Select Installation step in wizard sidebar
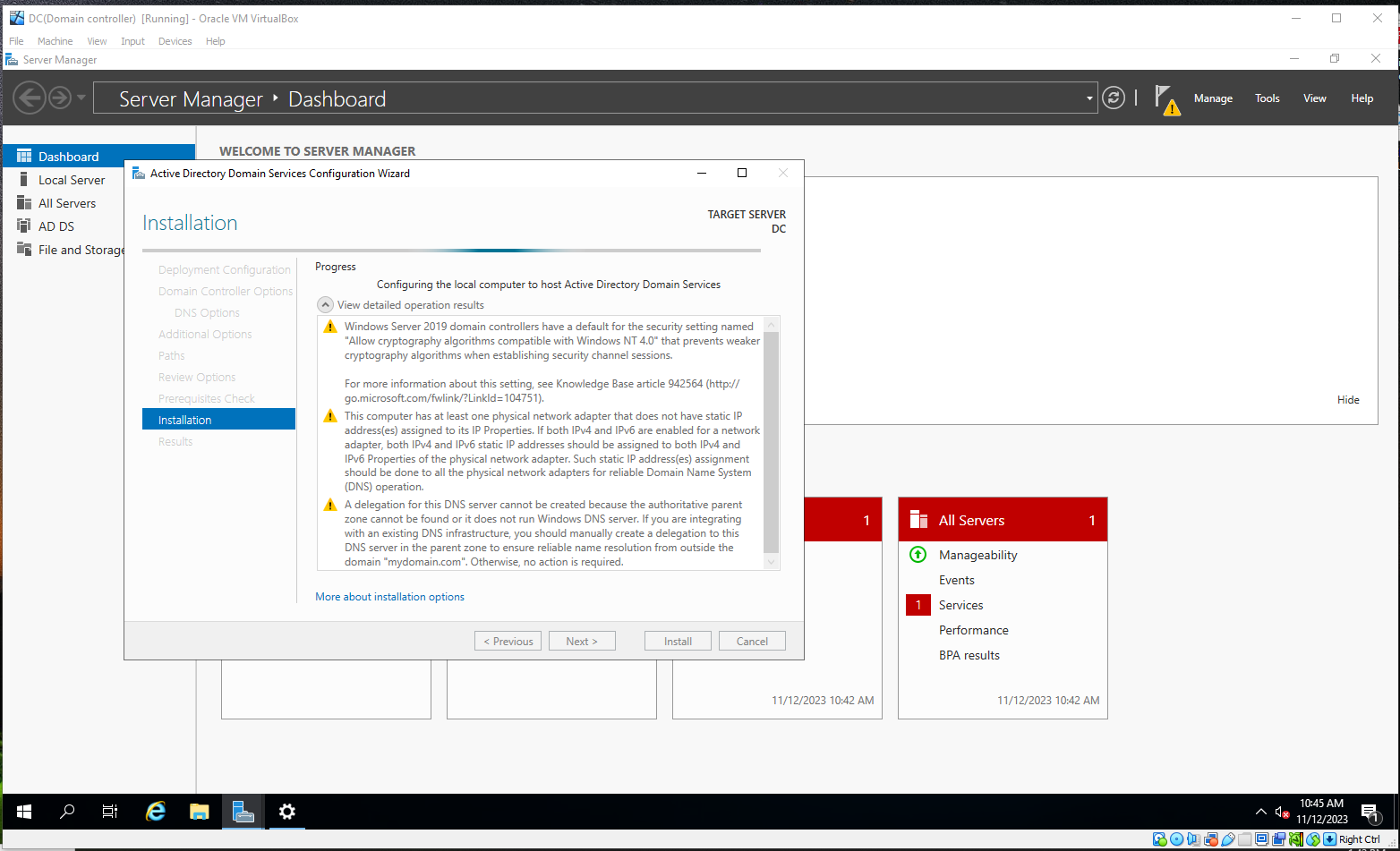This screenshot has width=1400, height=851. 218,420
